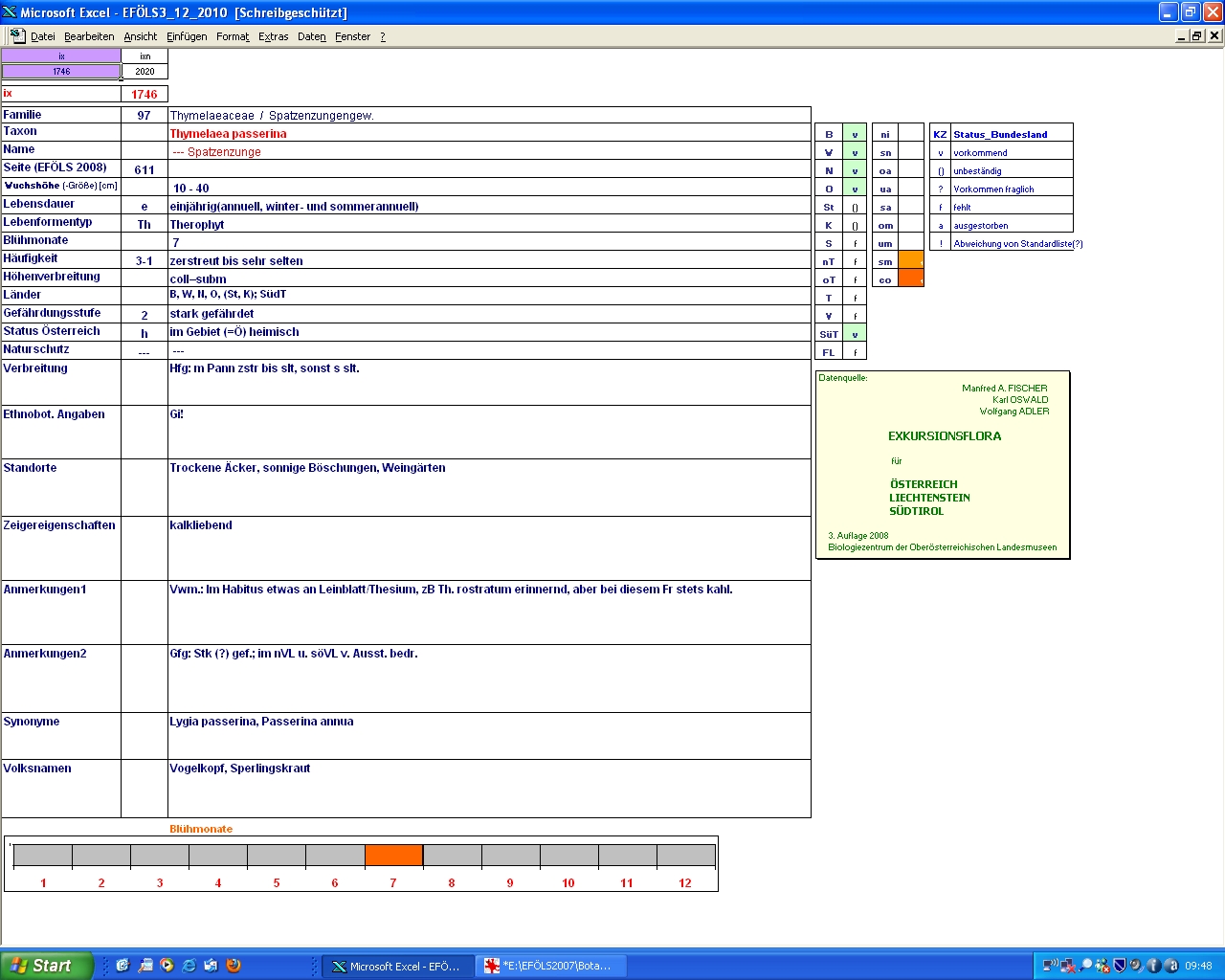Click the Länder value 'B, W, N, O, (St, K); SüdT'
1225x980 pixels.
click(228, 295)
